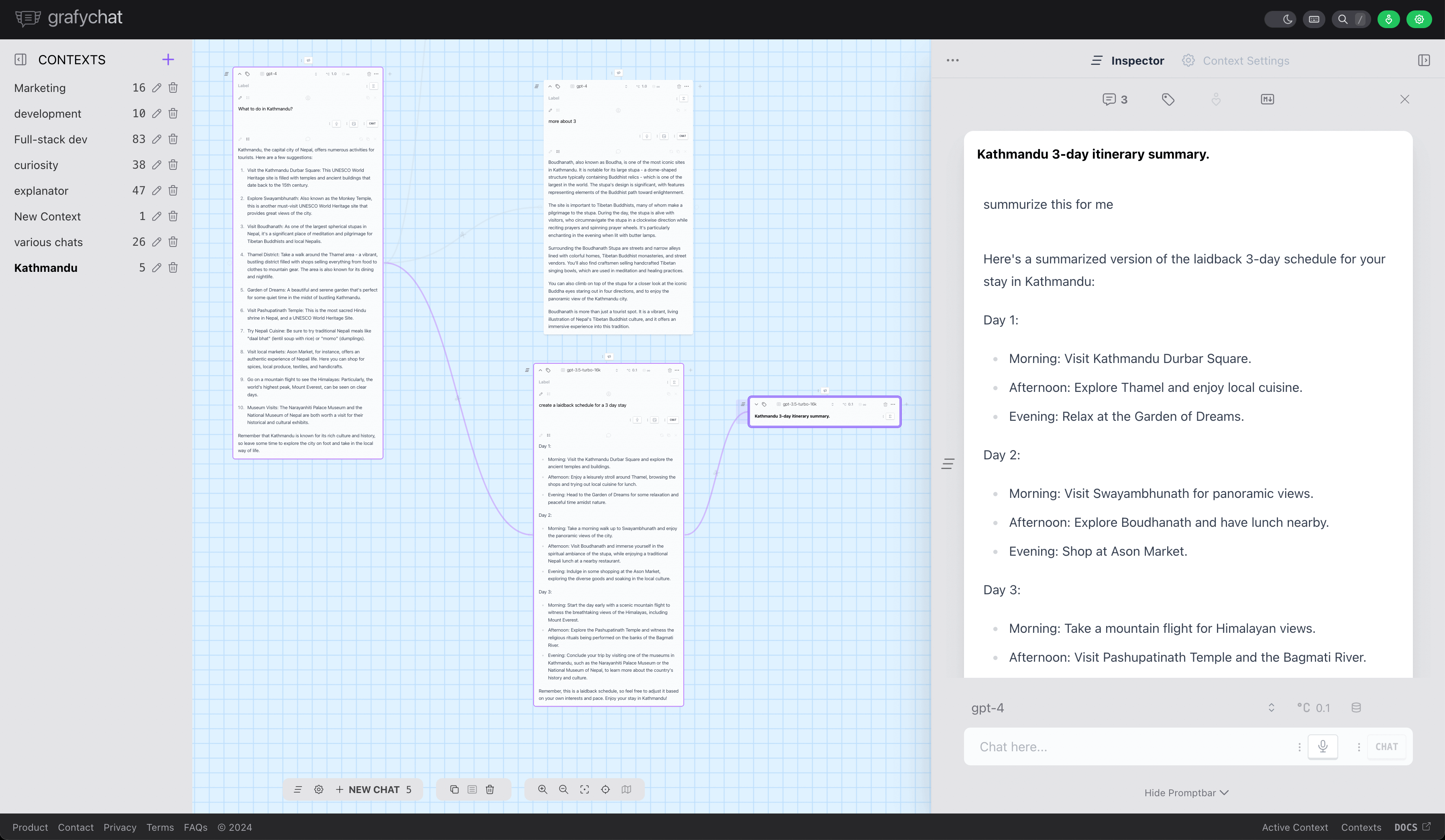Select the Full-stack dev context
The width and height of the screenshot is (1445, 840).
51,139
